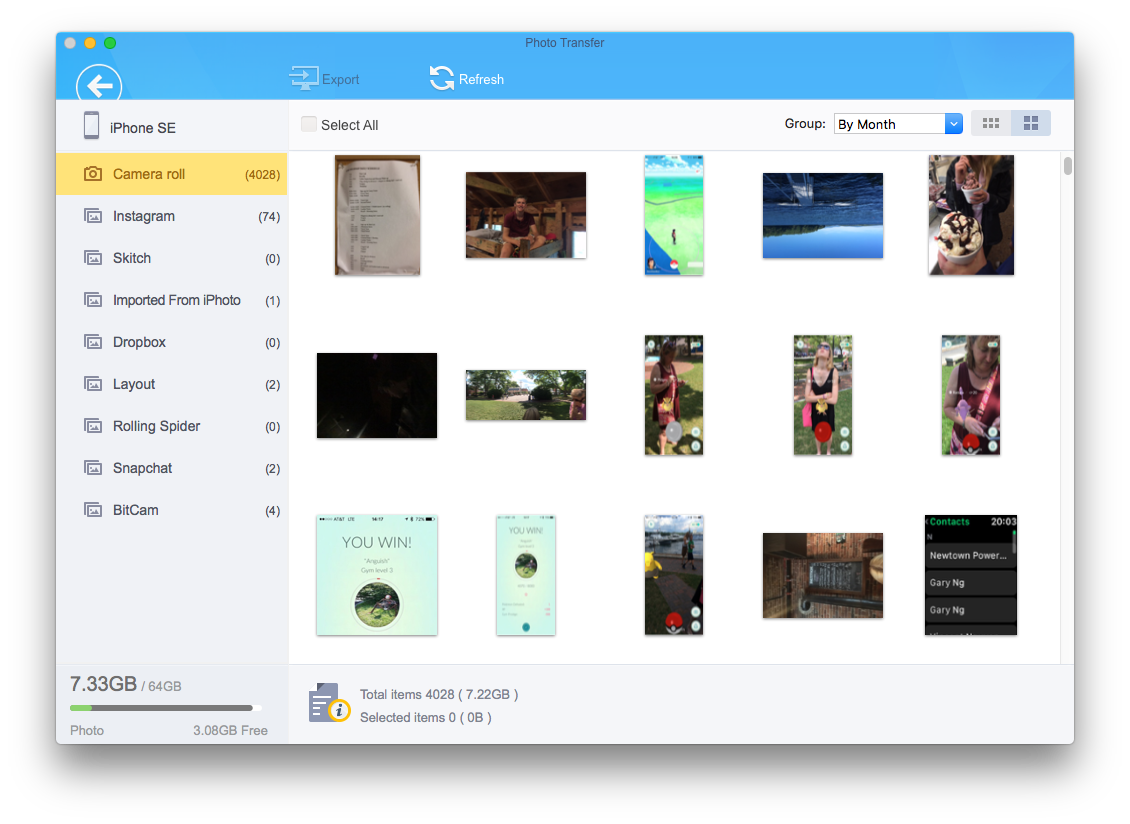Select the ice cream sundae photo
Screen dimensions: 1130x824
tap(971, 215)
